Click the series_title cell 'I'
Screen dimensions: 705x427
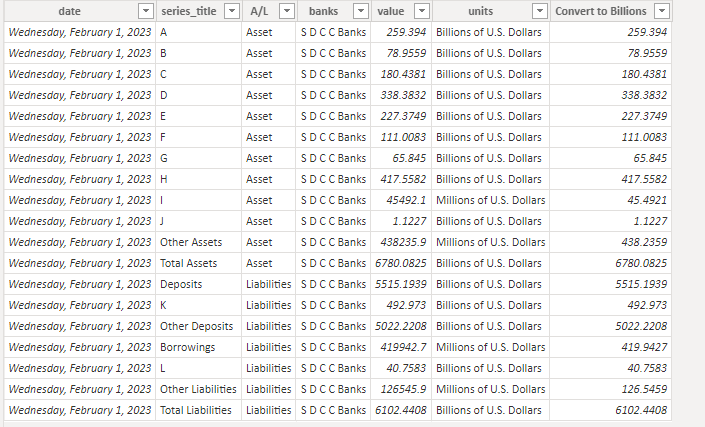tap(199, 200)
